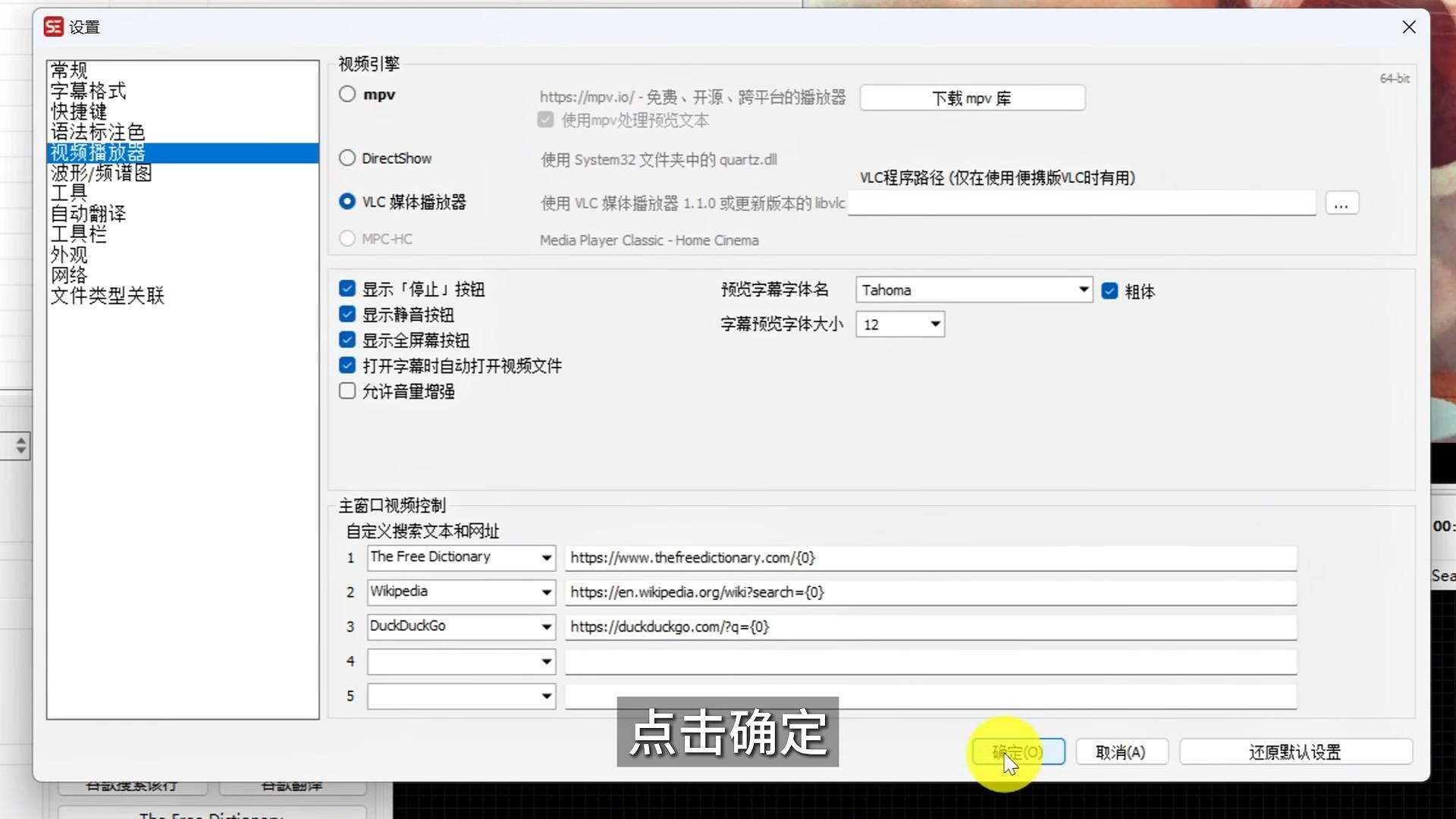Close the settings dialog window
The width and height of the screenshot is (1456, 819).
[x=1408, y=27]
